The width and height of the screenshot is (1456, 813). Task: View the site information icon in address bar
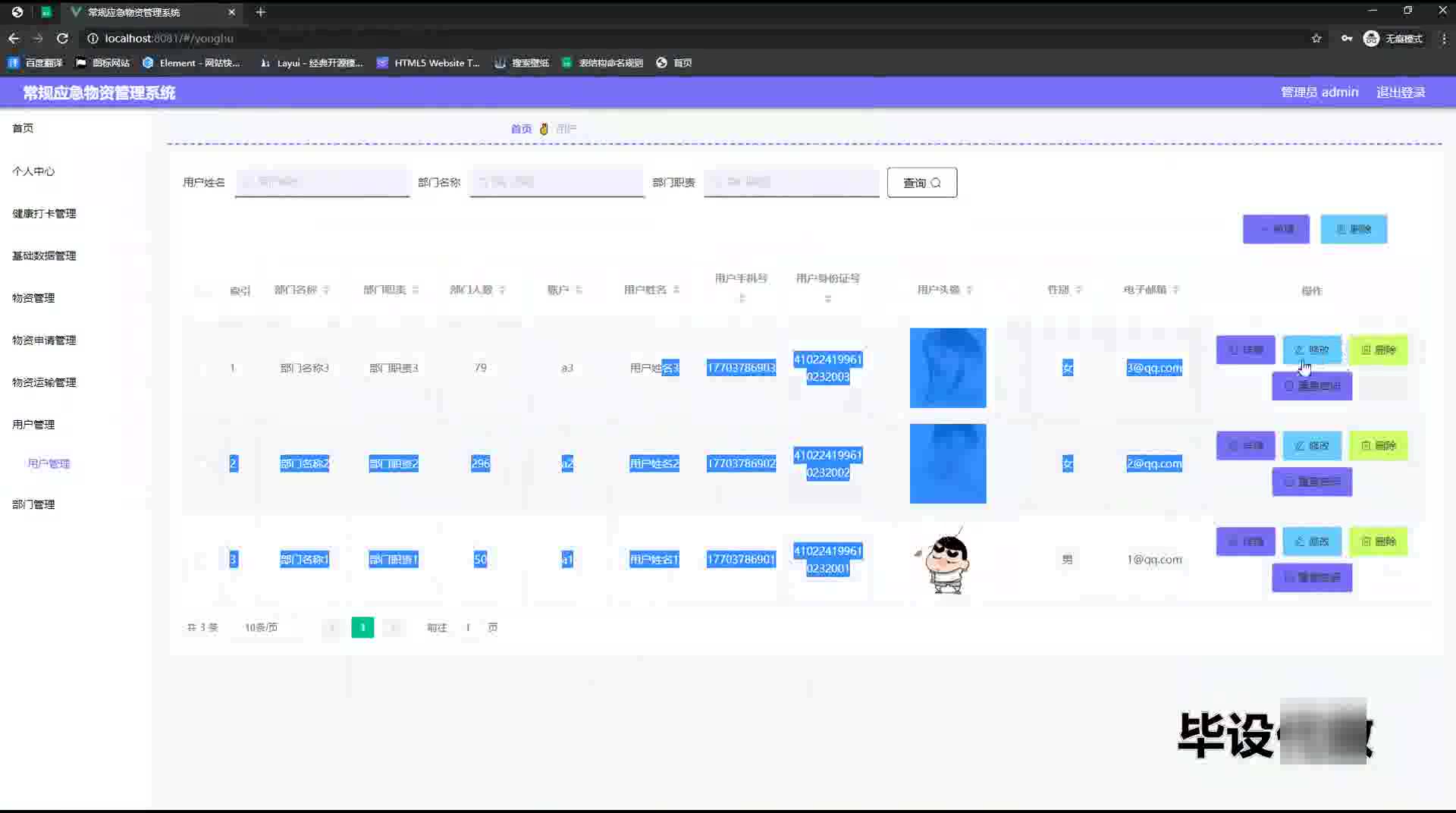(x=93, y=38)
